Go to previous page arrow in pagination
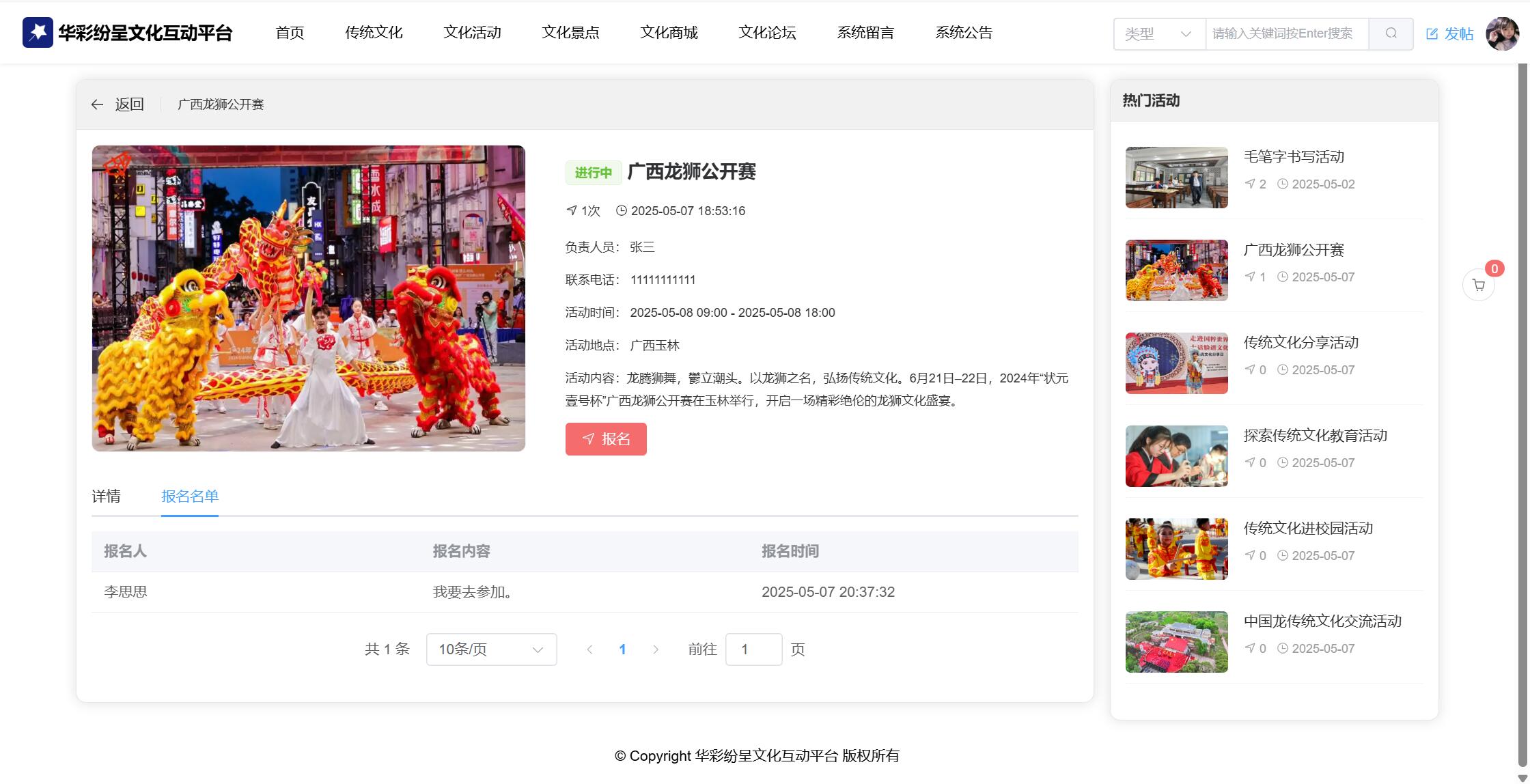The width and height of the screenshot is (1530, 784). click(x=589, y=649)
